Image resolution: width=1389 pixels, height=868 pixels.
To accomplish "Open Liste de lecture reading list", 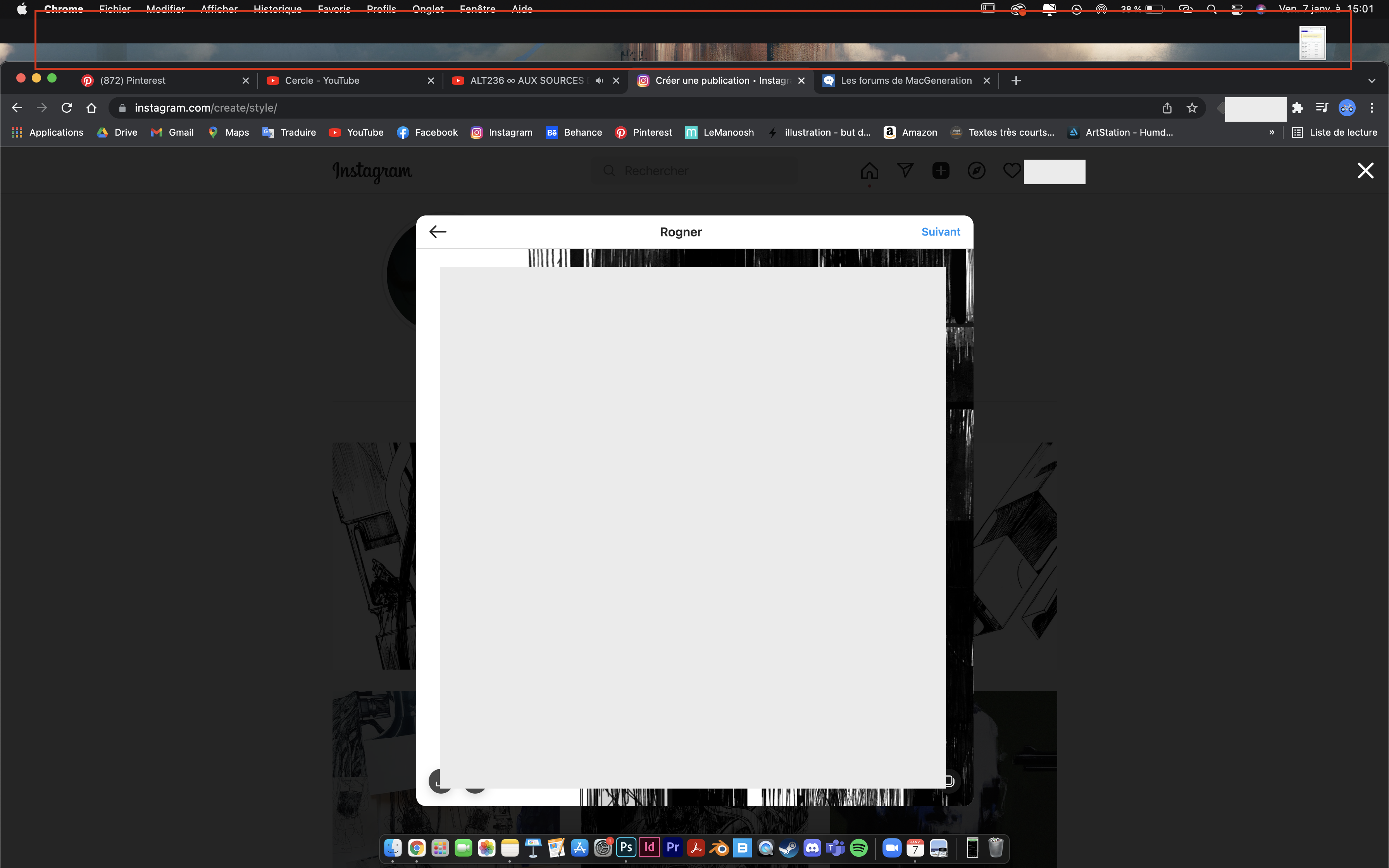I will pos(1334,132).
